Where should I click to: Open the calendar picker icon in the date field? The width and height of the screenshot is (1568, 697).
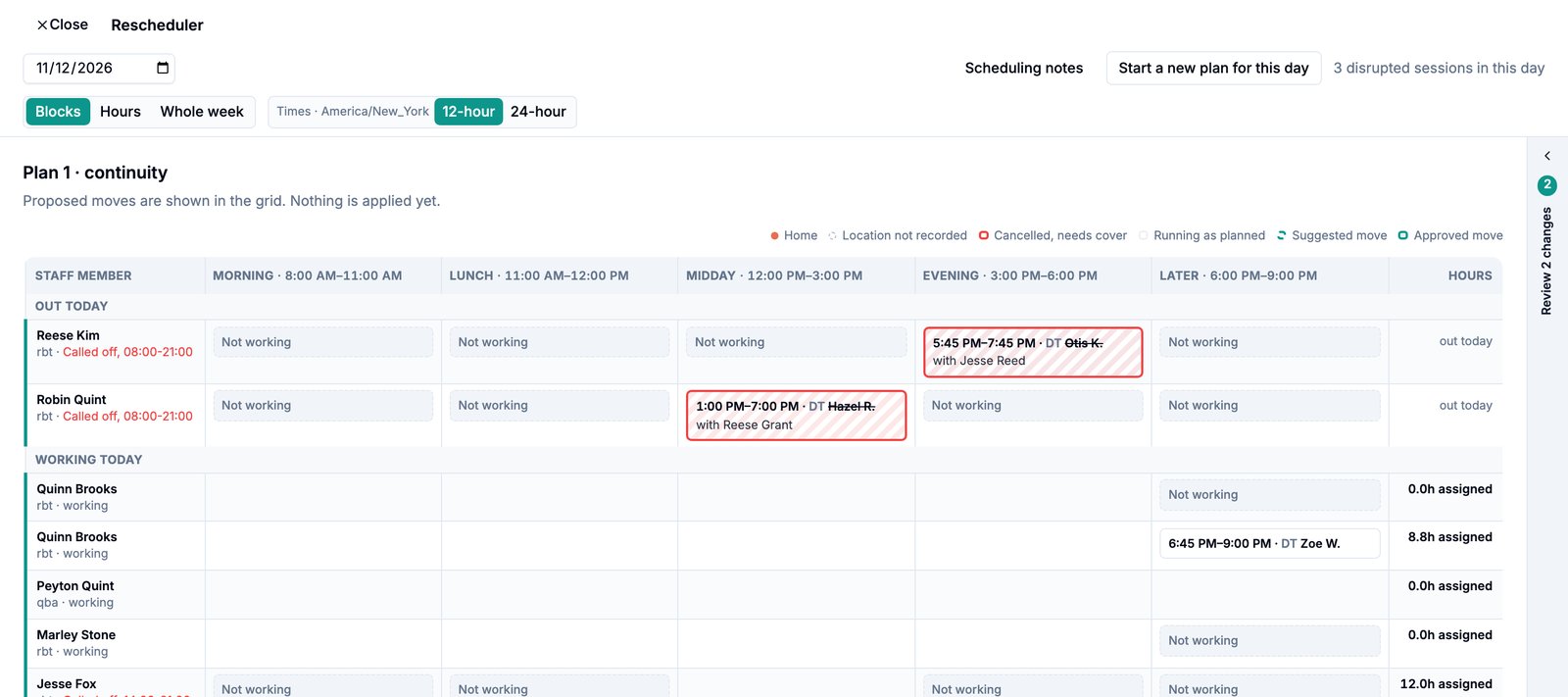[x=163, y=68]
